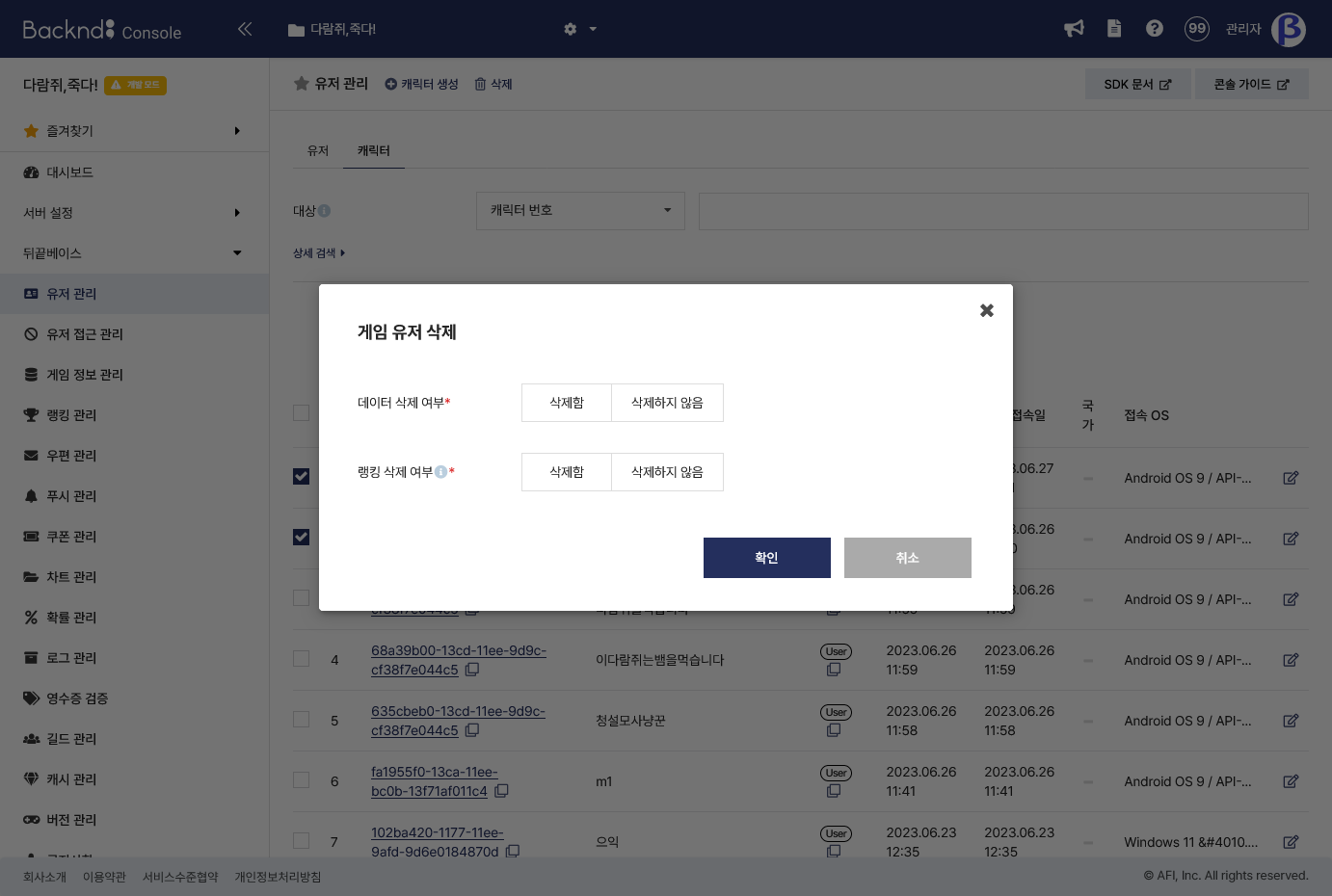Tick the checkbox for row 4
Viewport: 1332px width, 896px height.
tap(302, 659)
